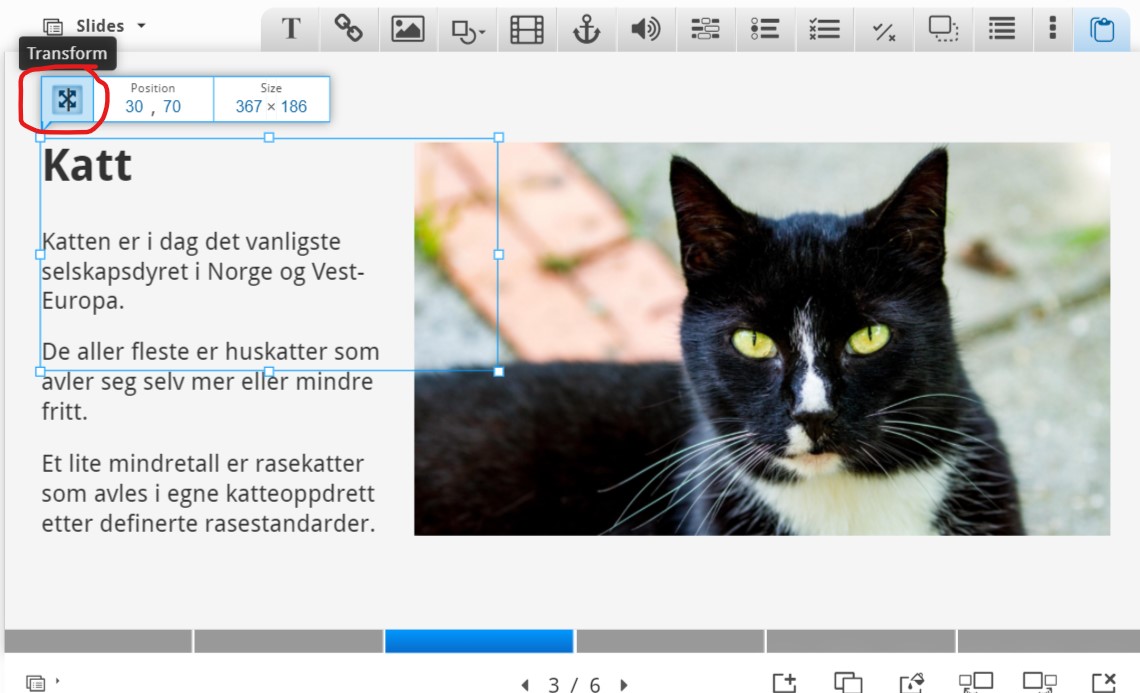Go to the next slide arrow
1140x693 pixels.
point(624,684)
